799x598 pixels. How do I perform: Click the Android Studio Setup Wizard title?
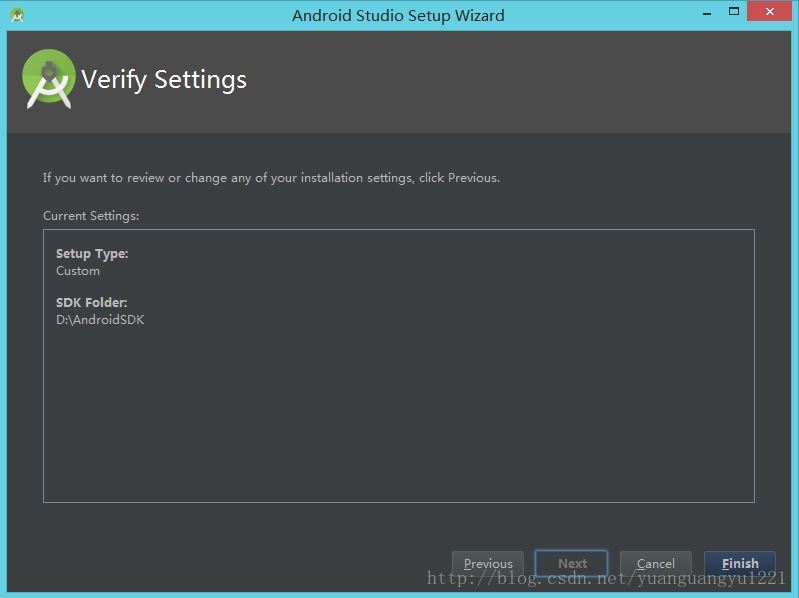click(x=398, y=15)
